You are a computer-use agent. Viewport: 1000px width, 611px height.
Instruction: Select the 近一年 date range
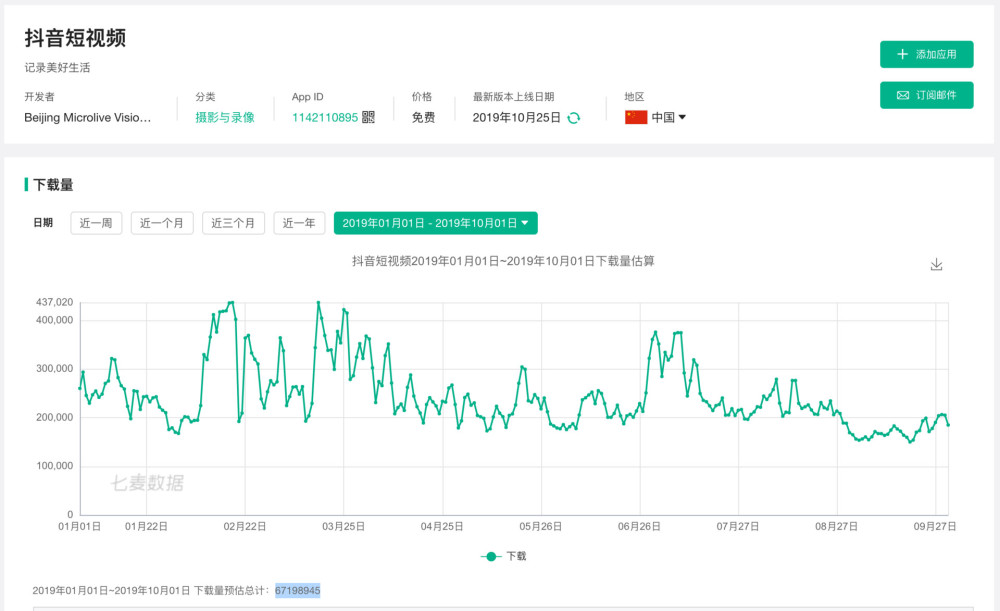(299, 223)
